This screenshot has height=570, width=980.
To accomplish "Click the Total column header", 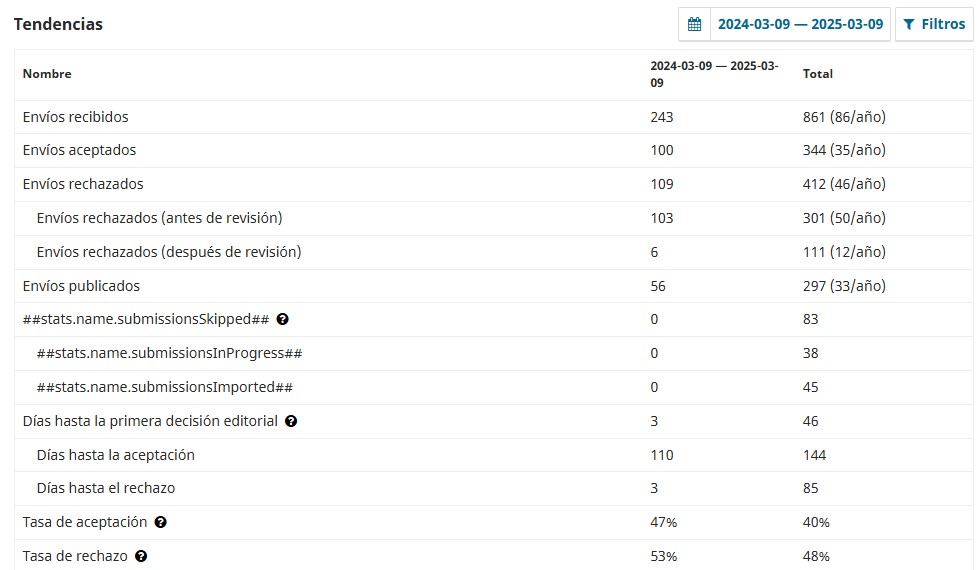I will point(817,74).
